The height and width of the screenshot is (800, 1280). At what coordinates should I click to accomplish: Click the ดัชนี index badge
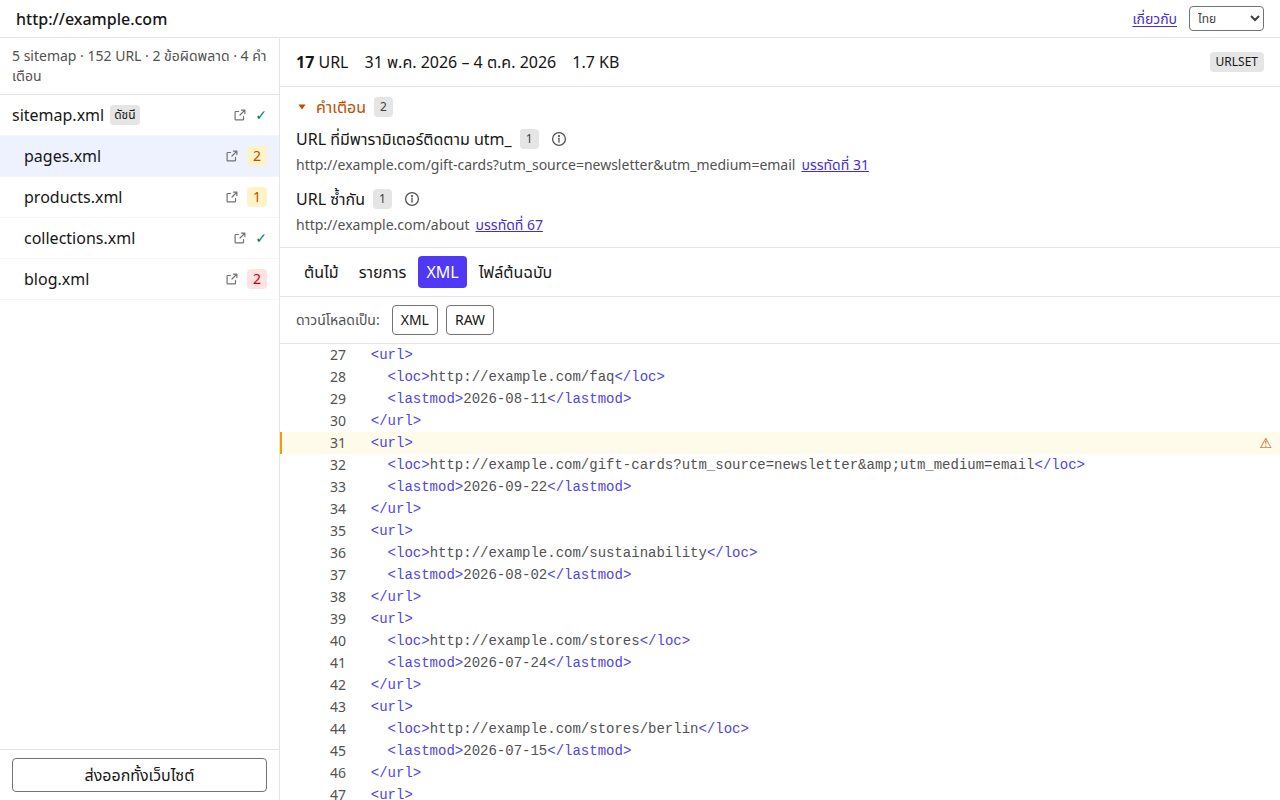tap(125, 115)
